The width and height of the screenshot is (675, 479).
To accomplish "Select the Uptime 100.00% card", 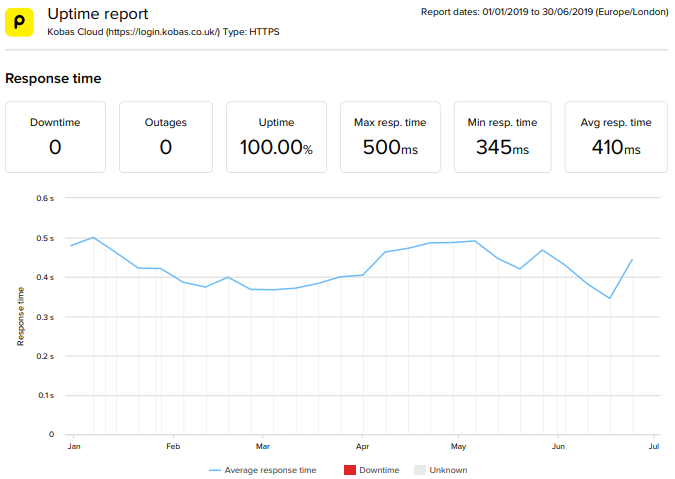I will (x=276, y=137).
